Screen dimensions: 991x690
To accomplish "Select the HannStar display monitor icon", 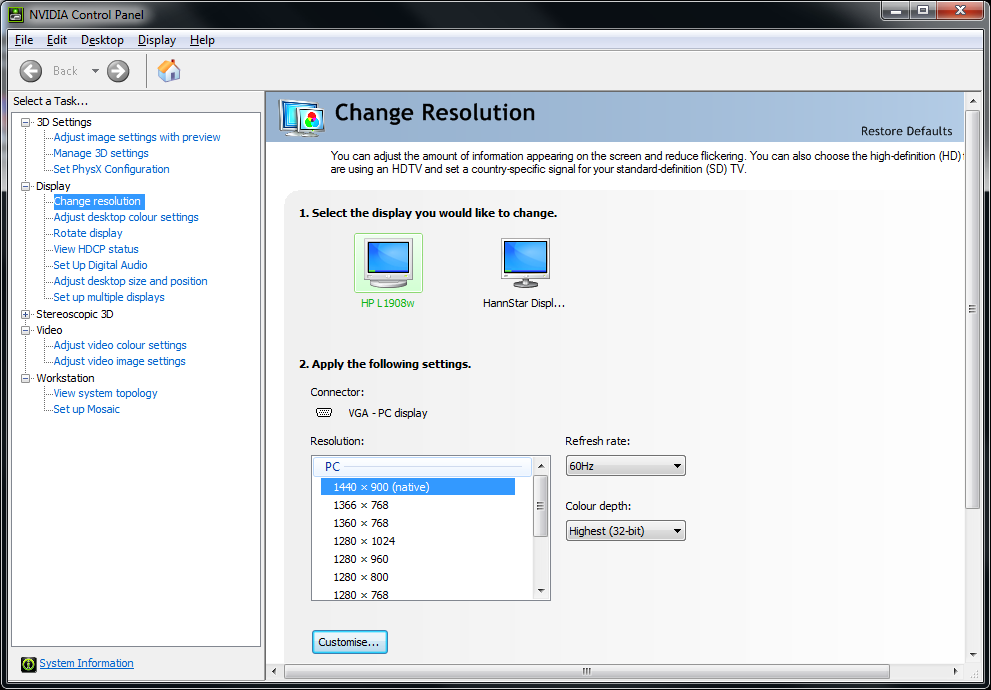I will 525,264.
